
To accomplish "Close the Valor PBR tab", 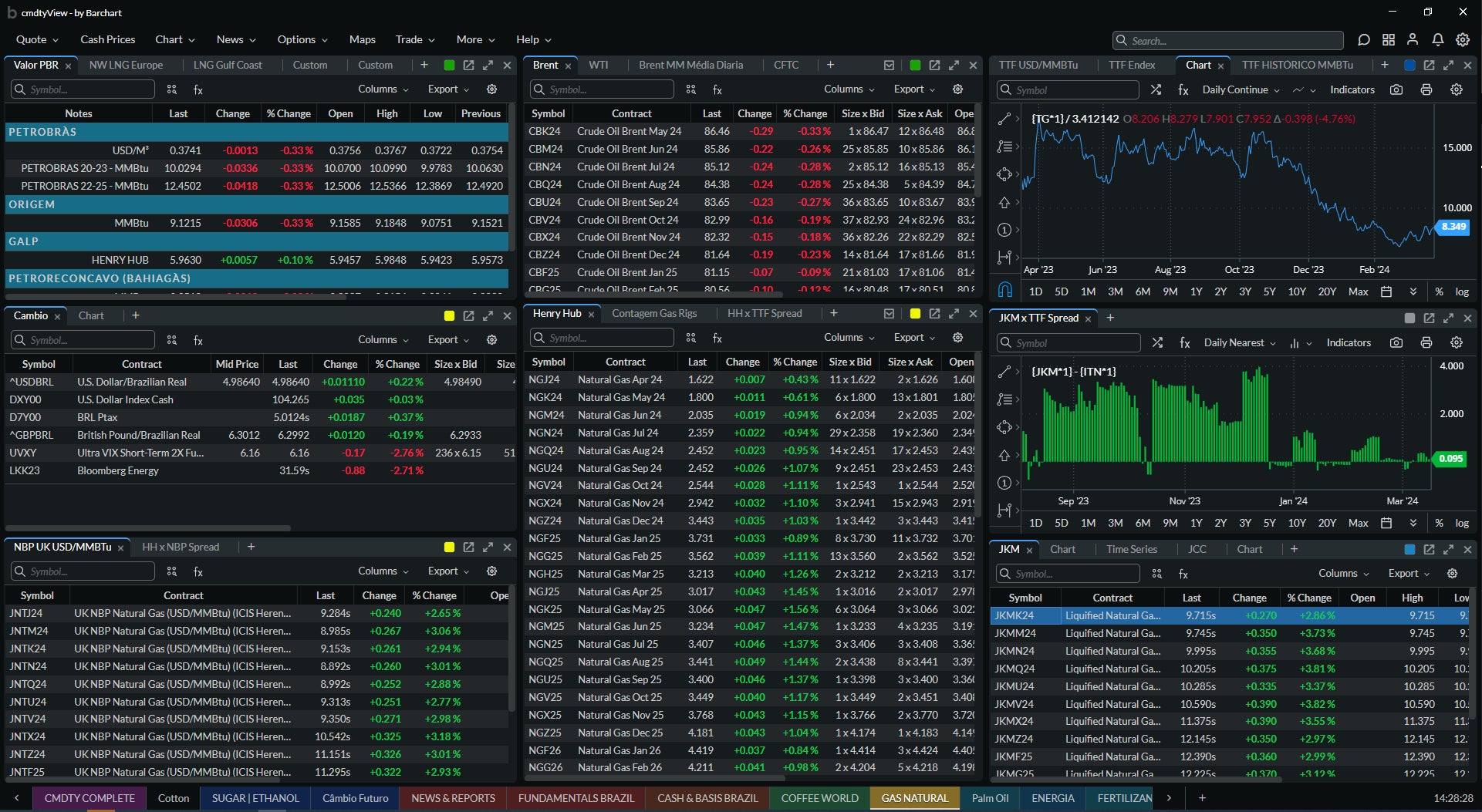I will (68, 66).
